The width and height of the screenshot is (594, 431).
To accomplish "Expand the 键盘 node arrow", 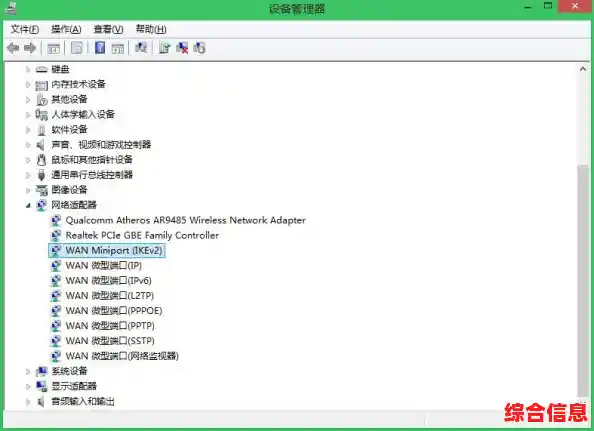I will click(28, 69).
